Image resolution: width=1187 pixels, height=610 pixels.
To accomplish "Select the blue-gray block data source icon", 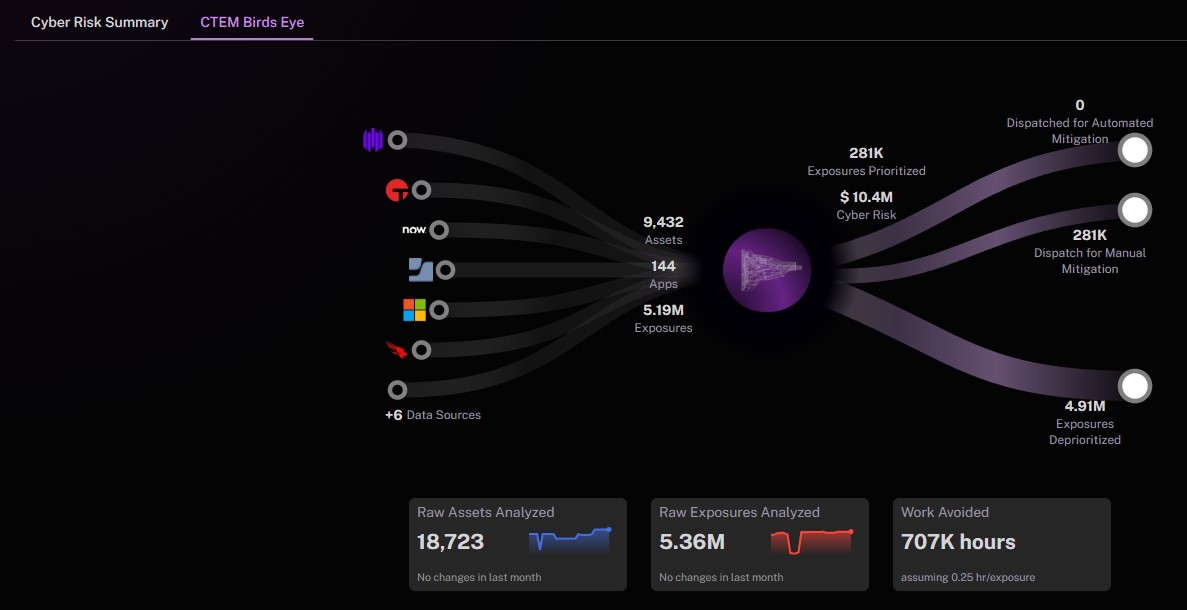I will [x=421, y=269].
